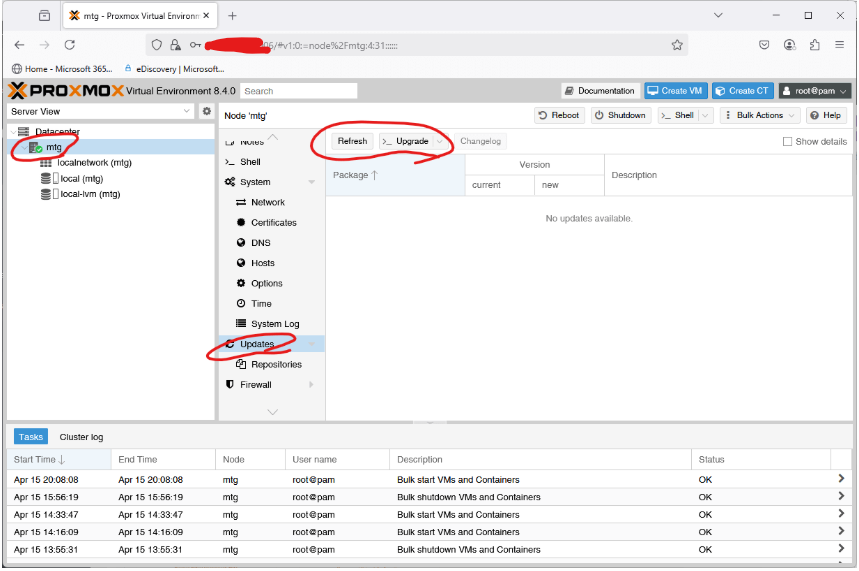Click the Create VM button

tap(675, 91)
